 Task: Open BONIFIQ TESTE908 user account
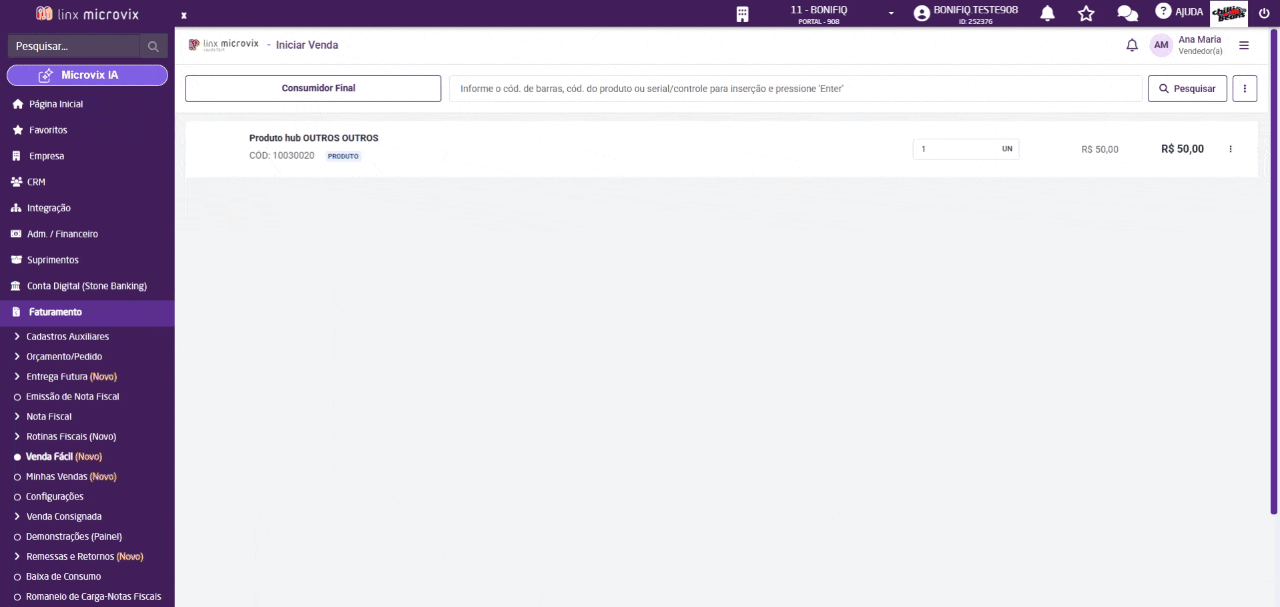pos(966,14)
